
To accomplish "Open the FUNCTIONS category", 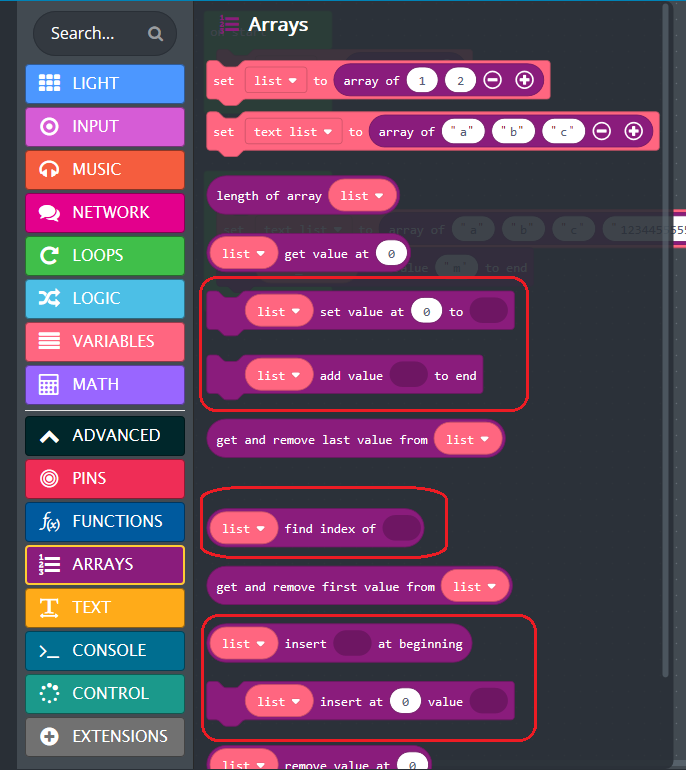I will [x=105, y=522].
